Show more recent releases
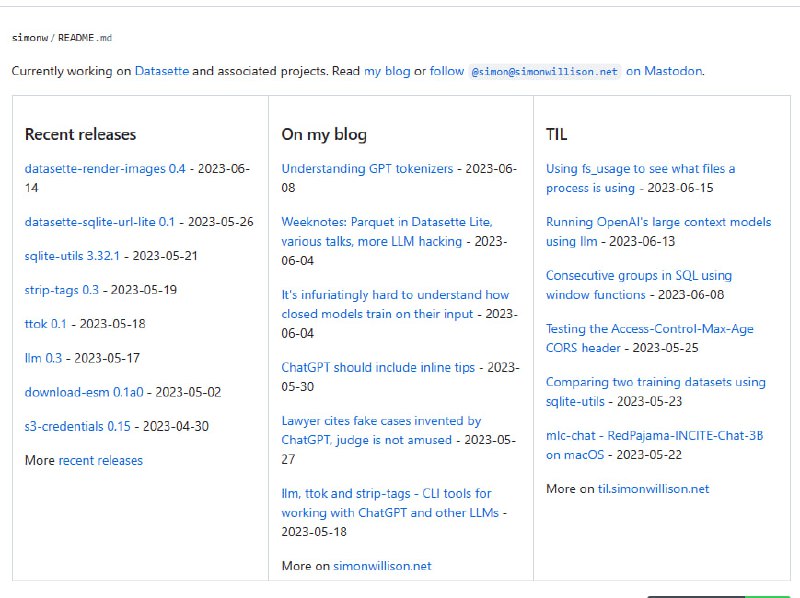The height and width of the screenshot is (598, 800). 102,460
